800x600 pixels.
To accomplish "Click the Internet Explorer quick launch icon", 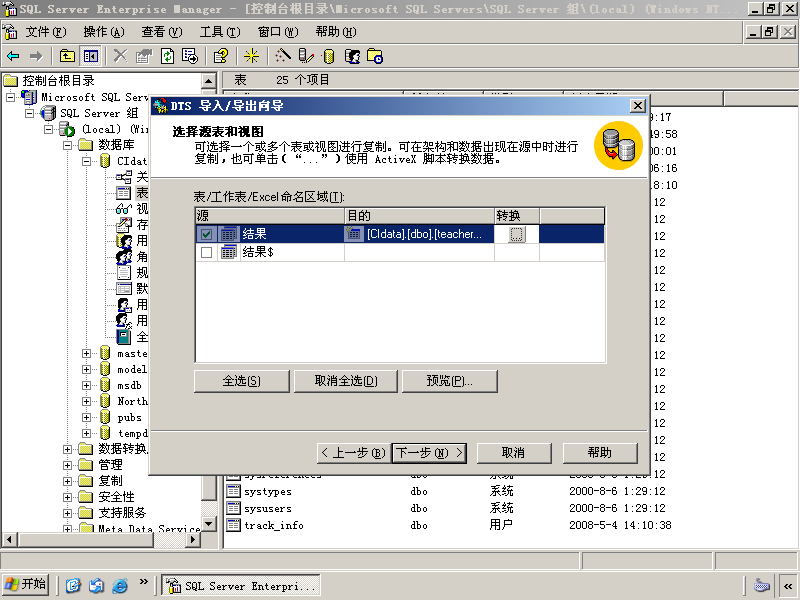I will (119, 585).
